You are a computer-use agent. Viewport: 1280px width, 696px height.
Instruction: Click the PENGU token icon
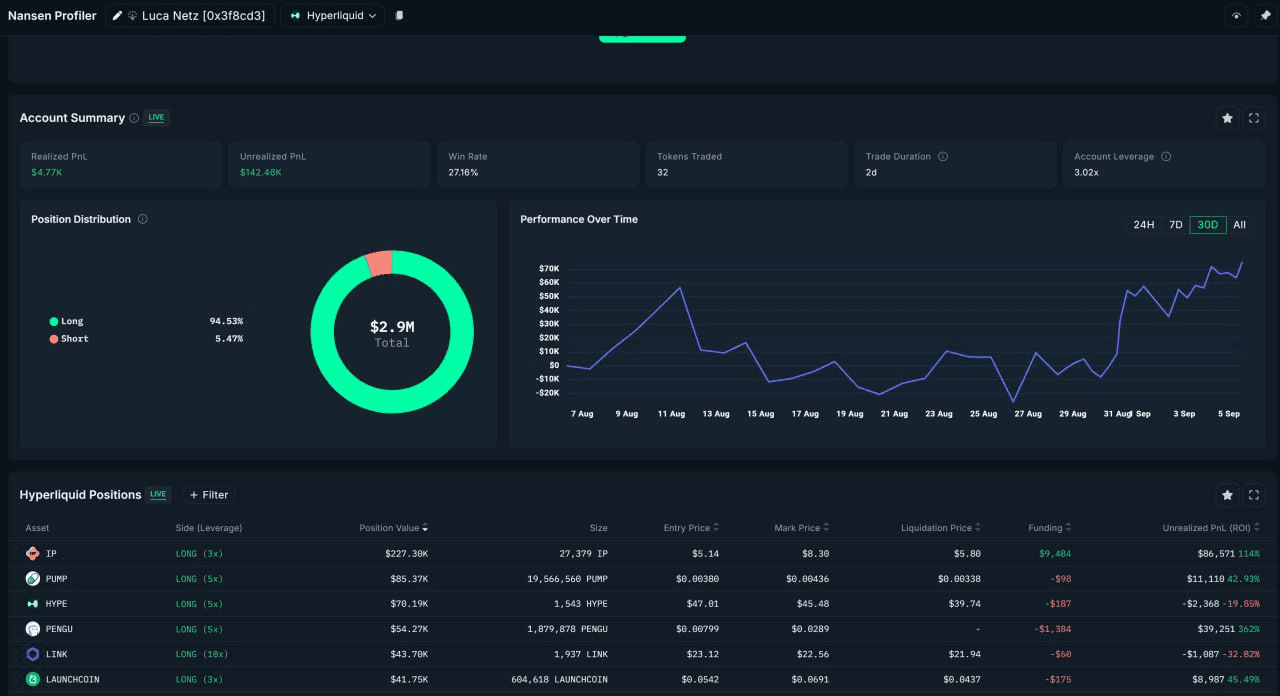click(32, 629)
